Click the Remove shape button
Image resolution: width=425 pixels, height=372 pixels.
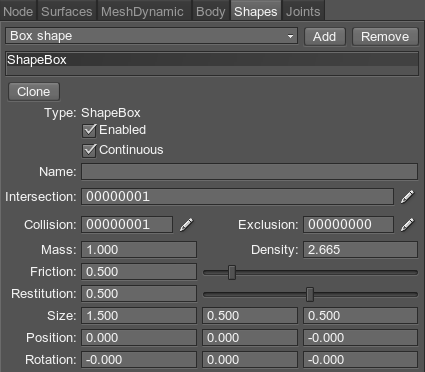coord(385,37)
